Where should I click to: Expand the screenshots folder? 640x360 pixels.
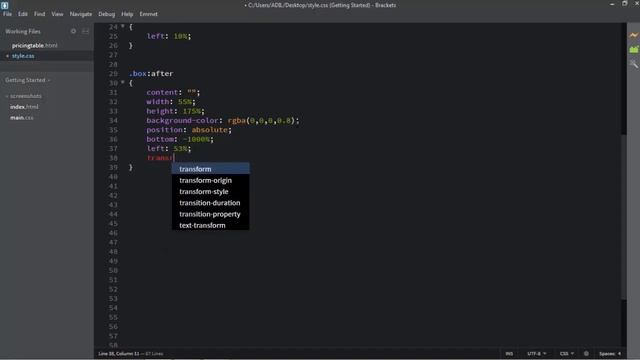point(24,96)
